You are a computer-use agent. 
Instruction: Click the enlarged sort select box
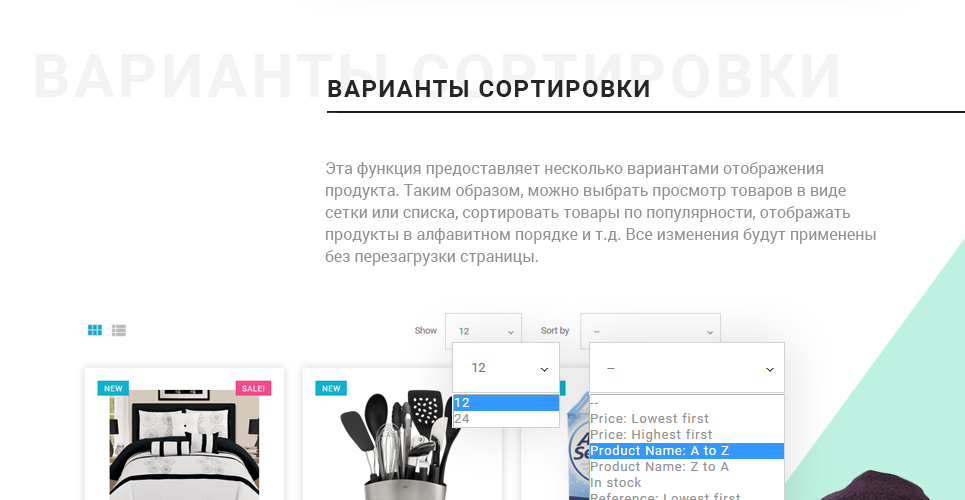coord(687,368)
